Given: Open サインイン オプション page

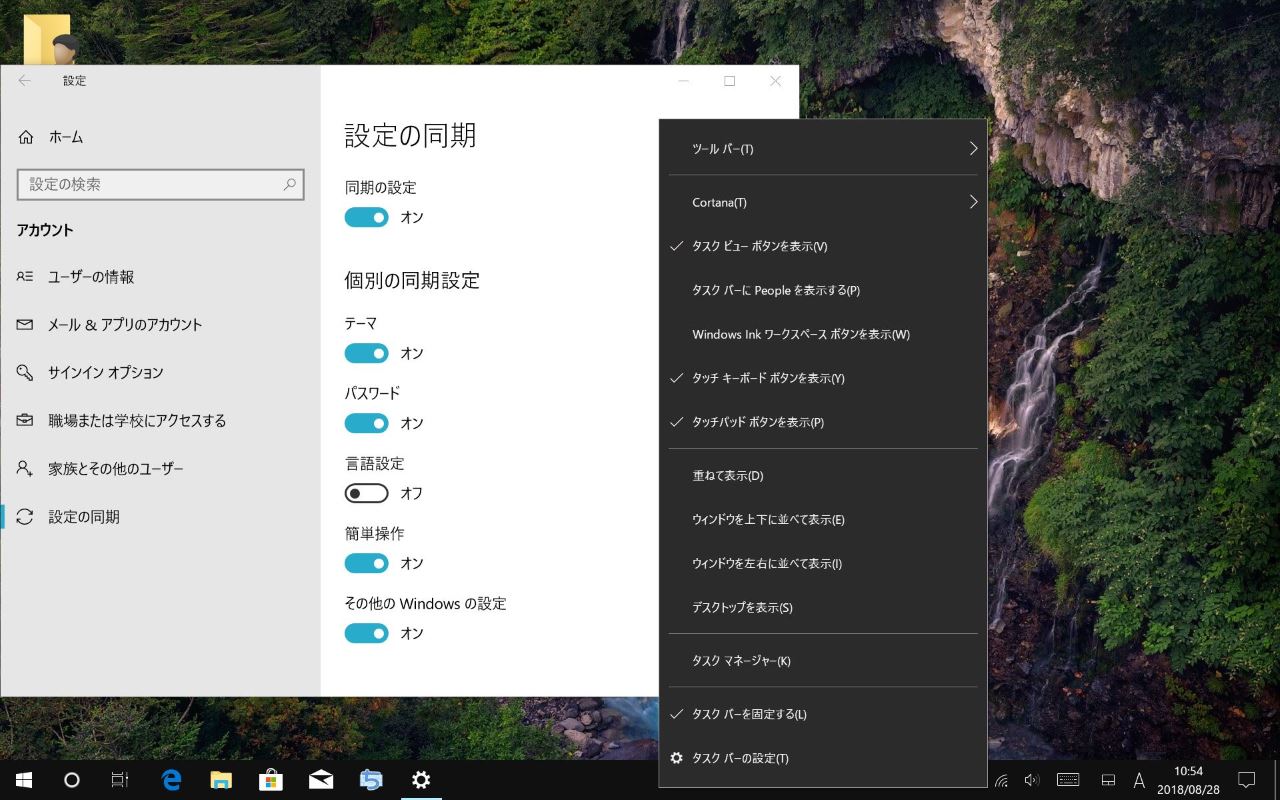Looking at the screenshot, I should pyautogui.click(x=160, y=373).
